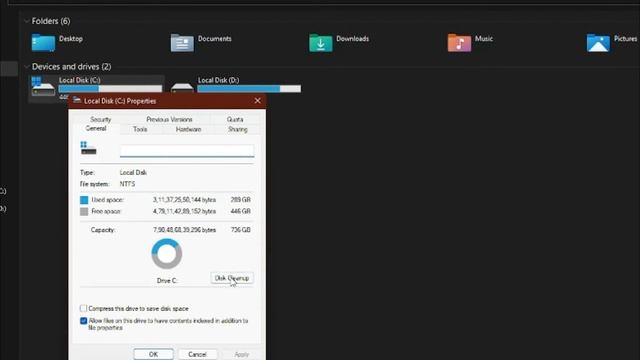Click the 736 GB capacity value
This screenshot has width=640, height=360.
pyautogui.click(x=240, y=230)
